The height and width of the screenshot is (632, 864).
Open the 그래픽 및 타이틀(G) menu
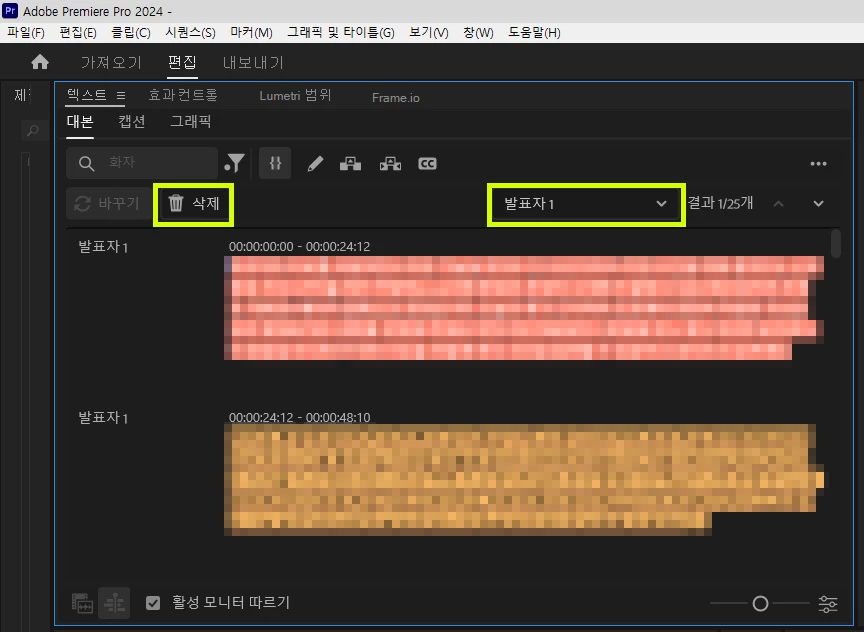(x=341, y=33)
